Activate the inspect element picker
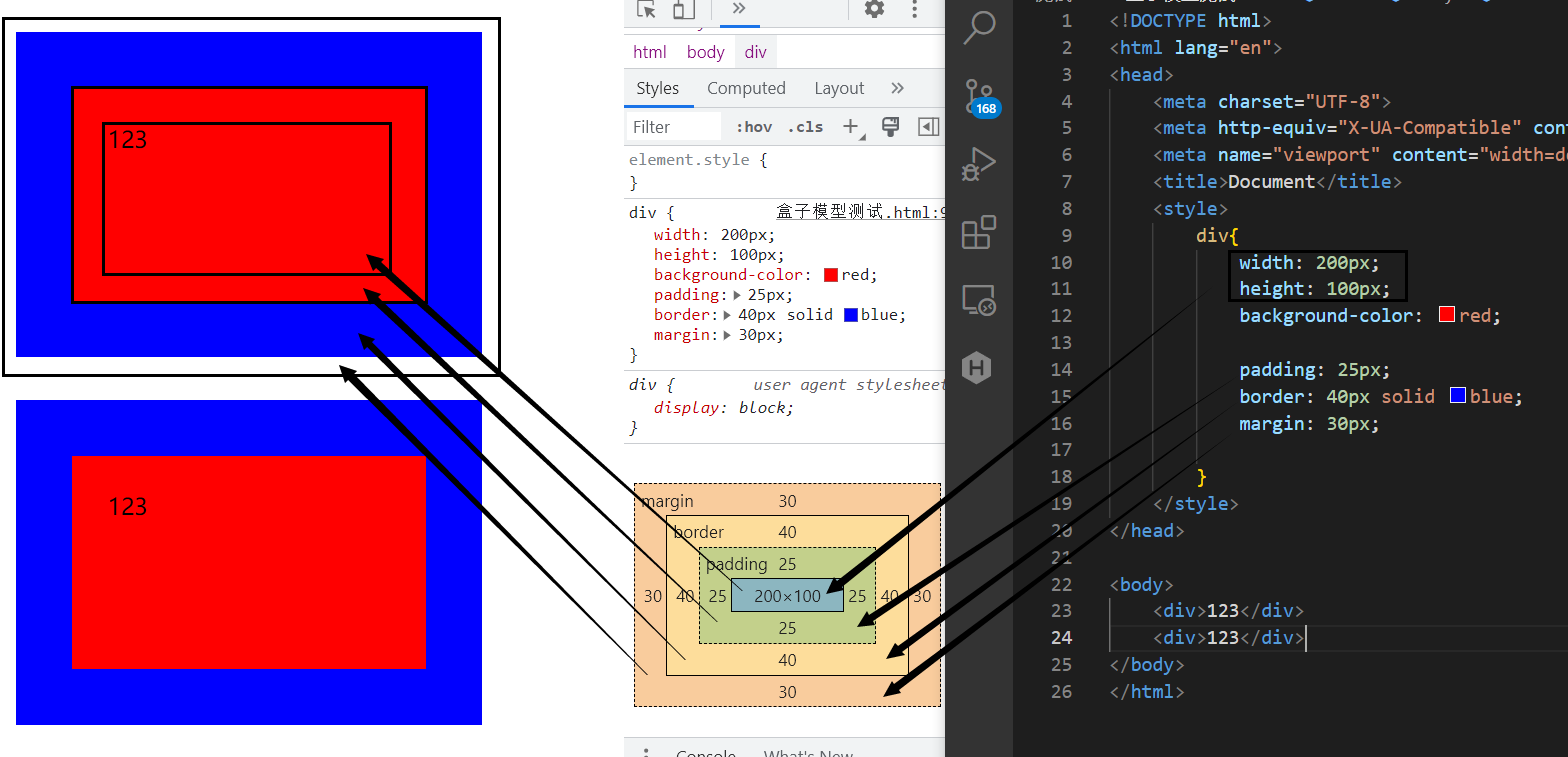The width and height of the screenshot is (1568, 757). click(x=647, y=9)
